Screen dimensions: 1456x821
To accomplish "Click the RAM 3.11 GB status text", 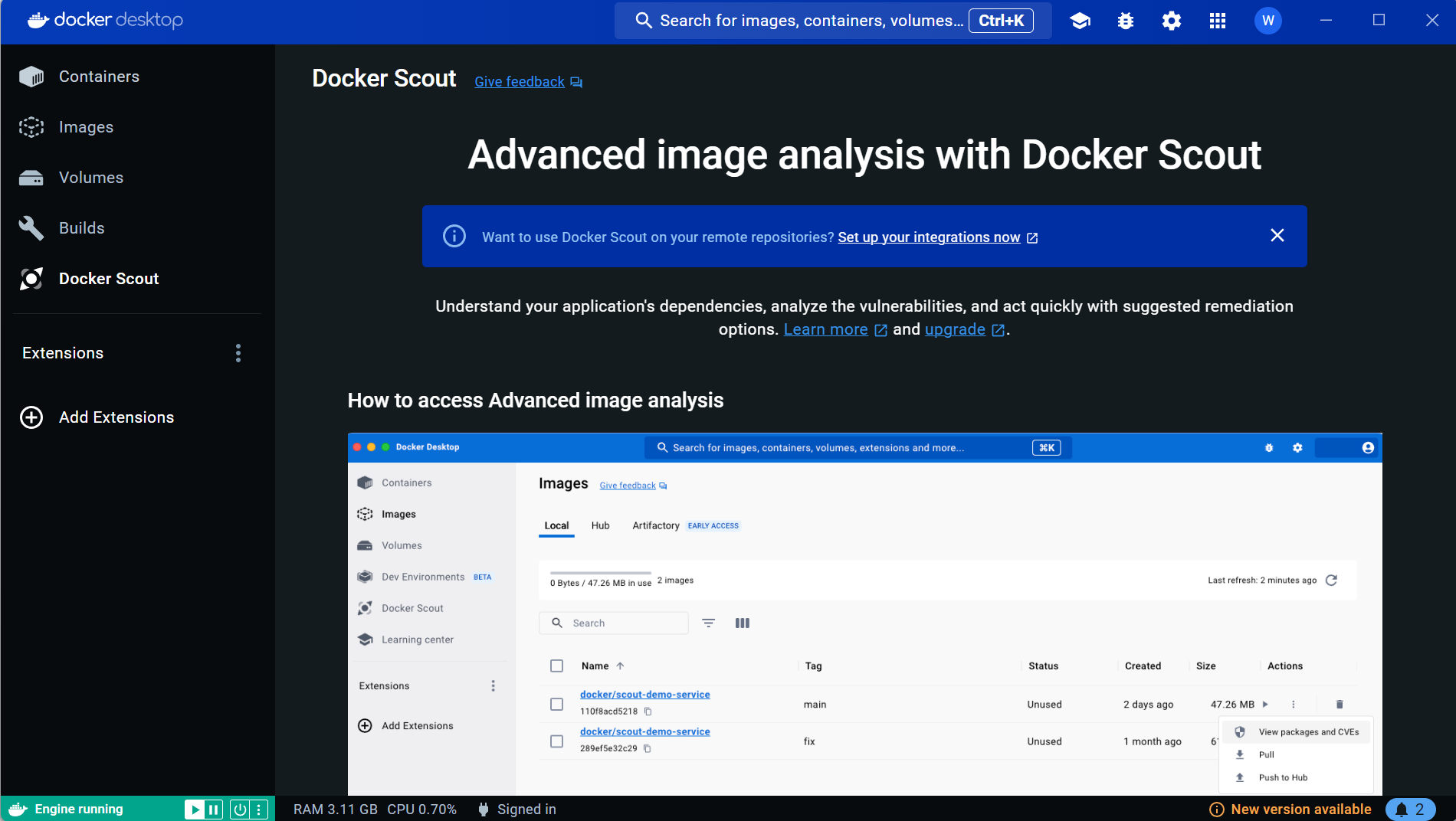I will coord(336,810).
